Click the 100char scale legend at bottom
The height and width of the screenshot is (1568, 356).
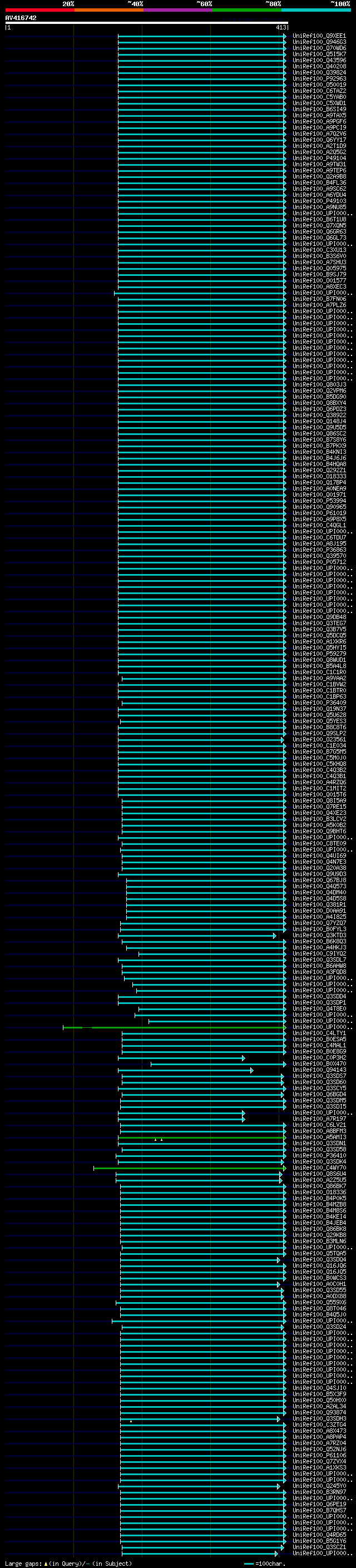[264, 1564]
